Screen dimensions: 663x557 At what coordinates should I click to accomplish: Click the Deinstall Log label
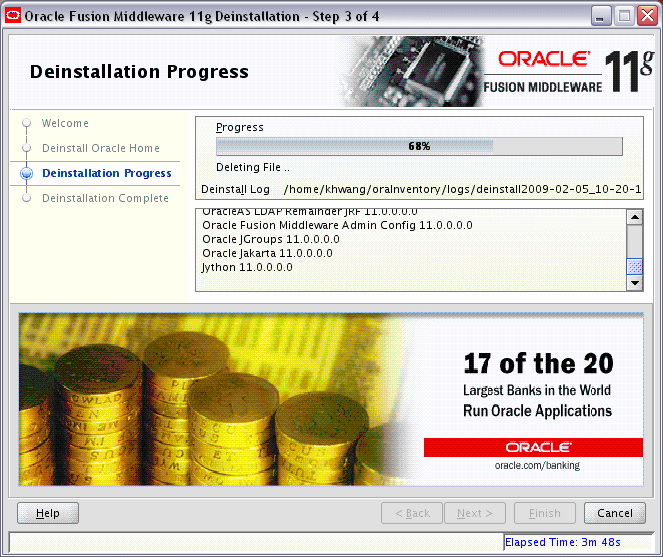coord(235,189)
